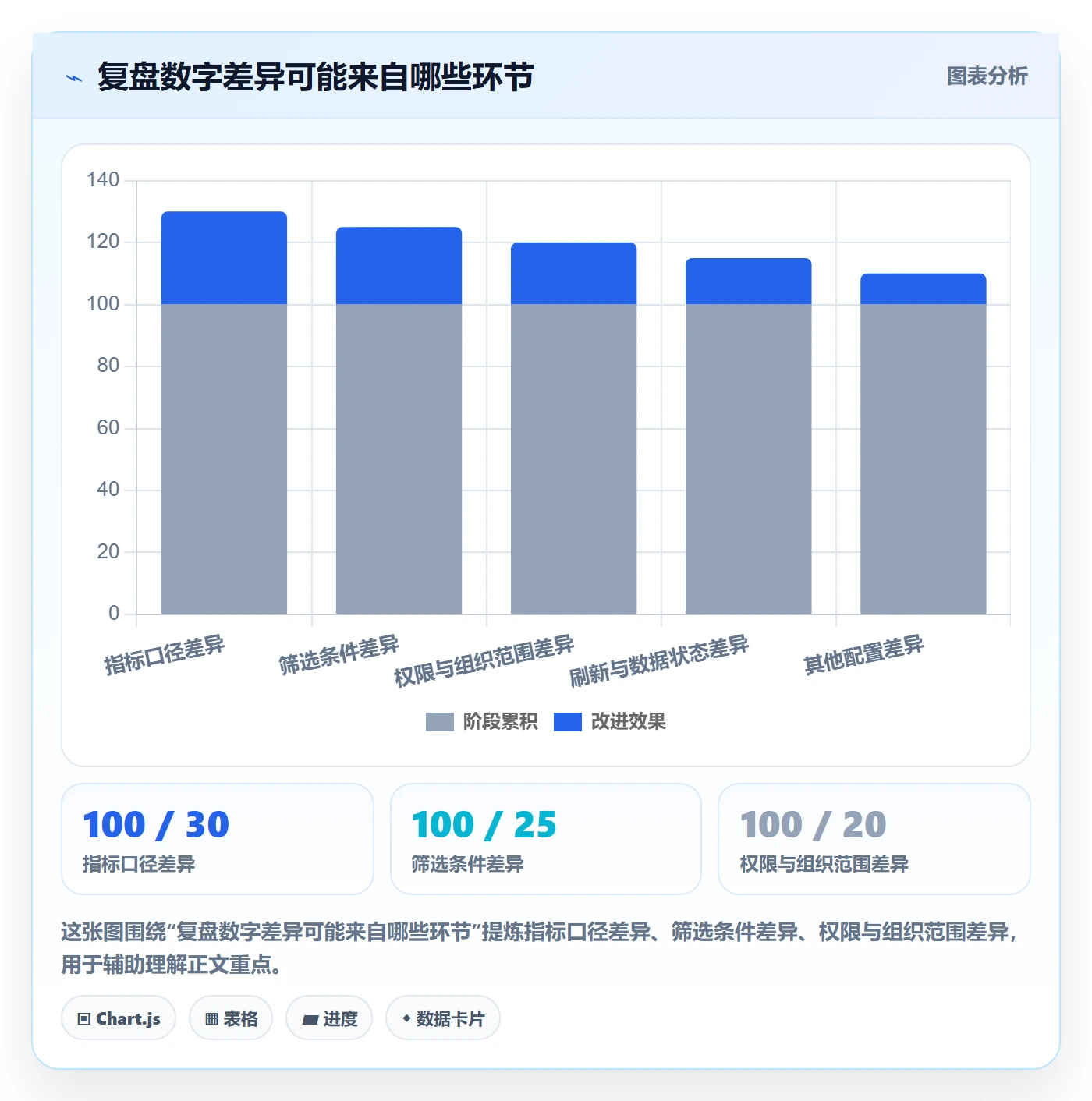This screenshot has height=1101, width=1092.
Task: Click the 0 y-axis tick value
Action: point(114,614)
